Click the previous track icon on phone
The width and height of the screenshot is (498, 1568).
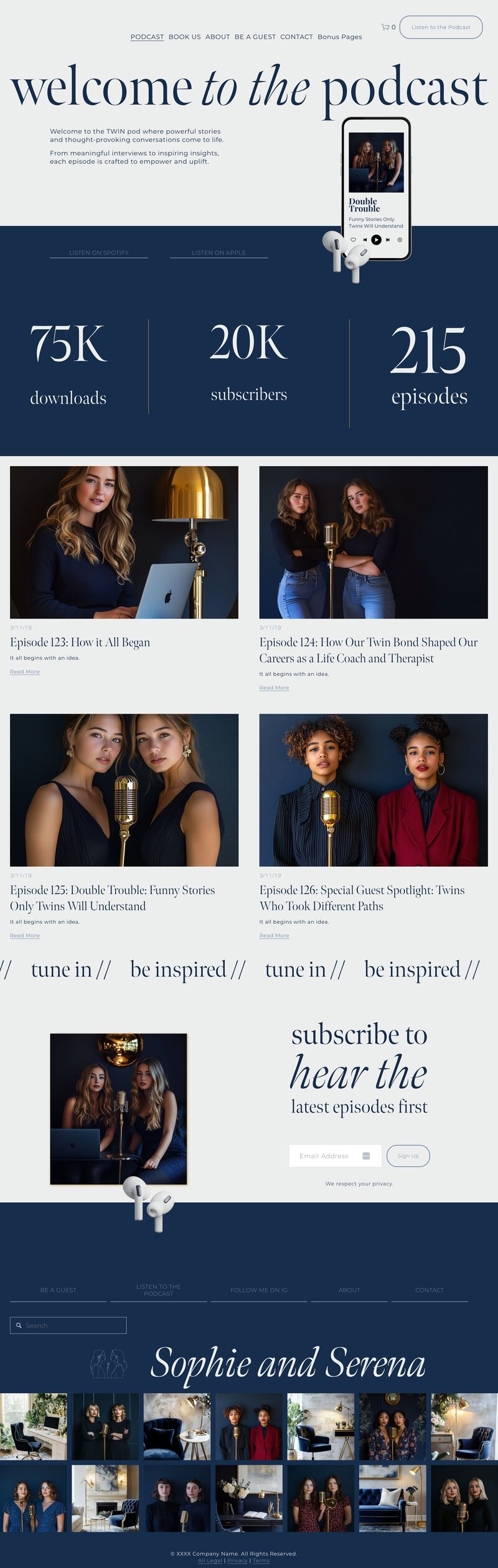[365, 240]
